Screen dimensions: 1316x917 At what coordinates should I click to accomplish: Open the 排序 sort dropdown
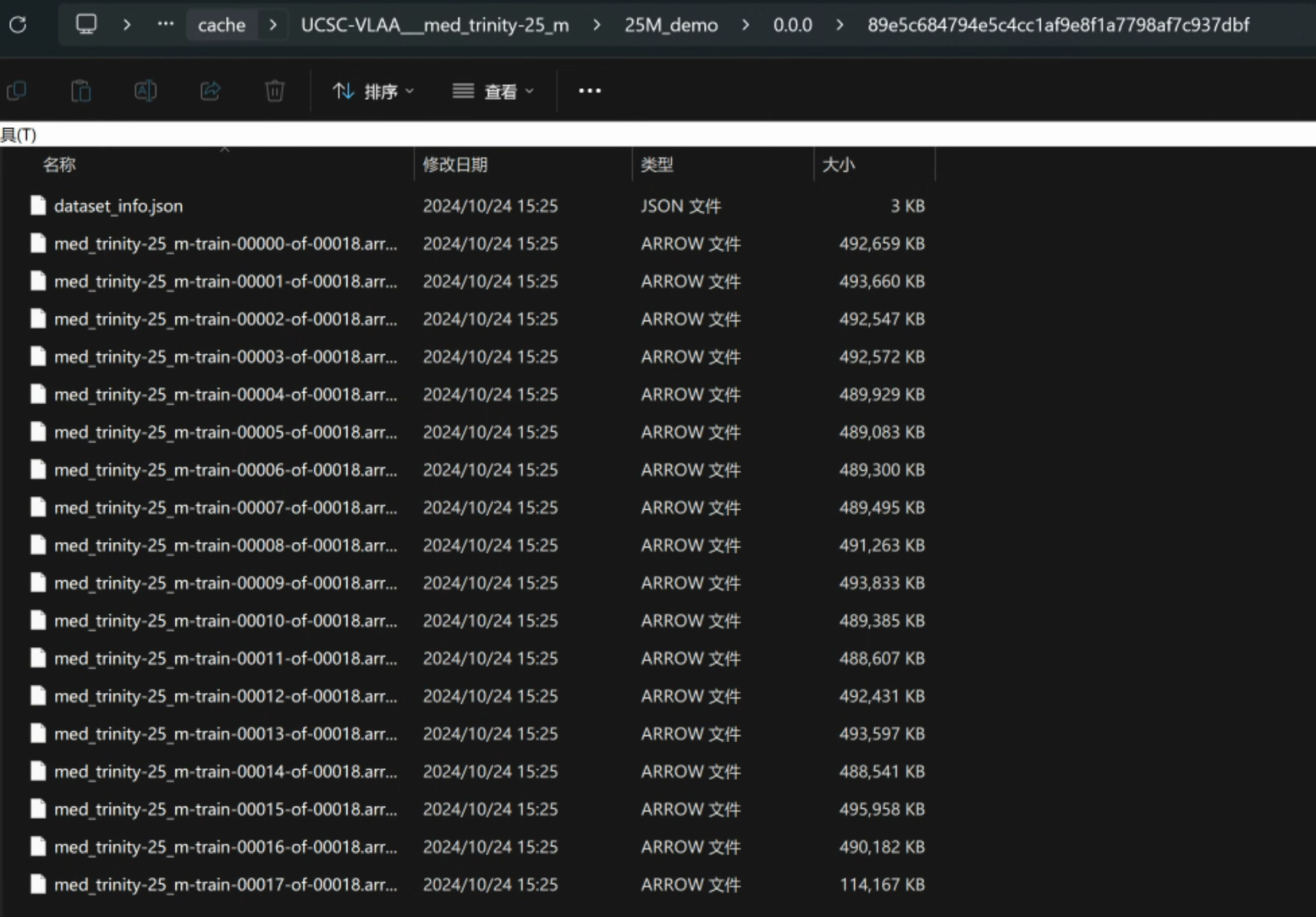[373, 92]
